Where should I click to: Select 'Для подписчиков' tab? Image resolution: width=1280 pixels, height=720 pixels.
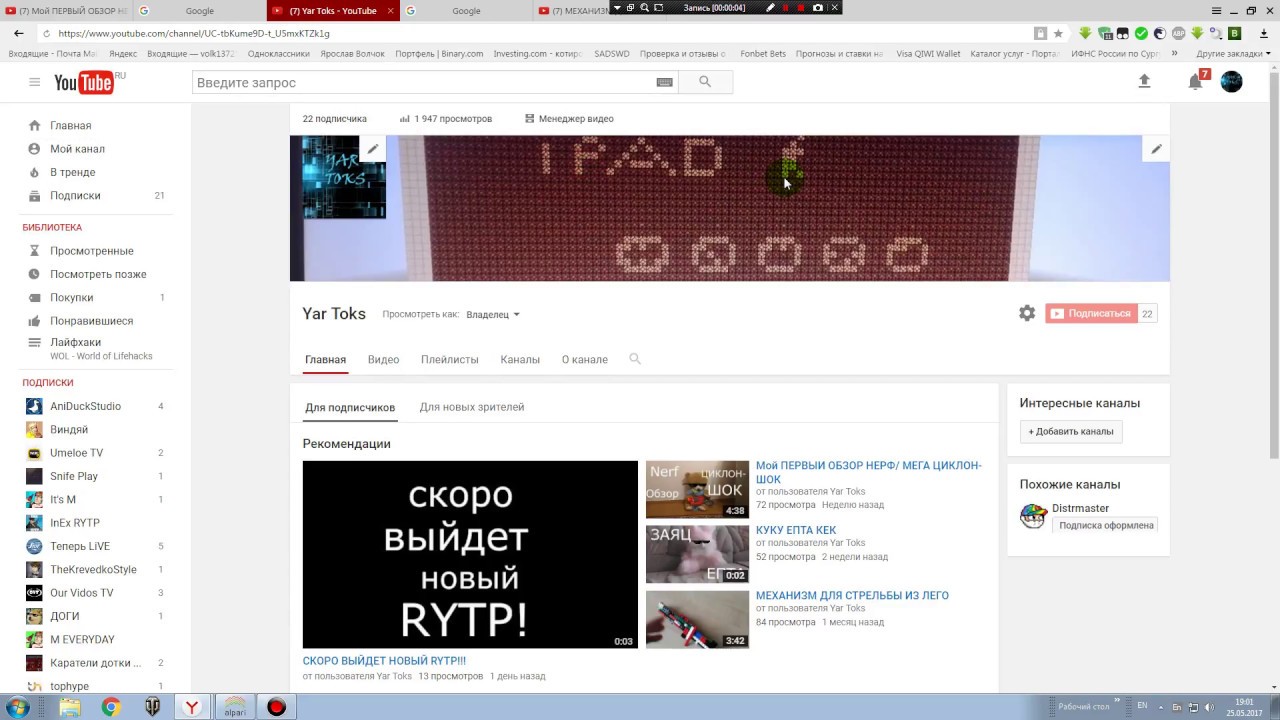(x=350, y=407)
